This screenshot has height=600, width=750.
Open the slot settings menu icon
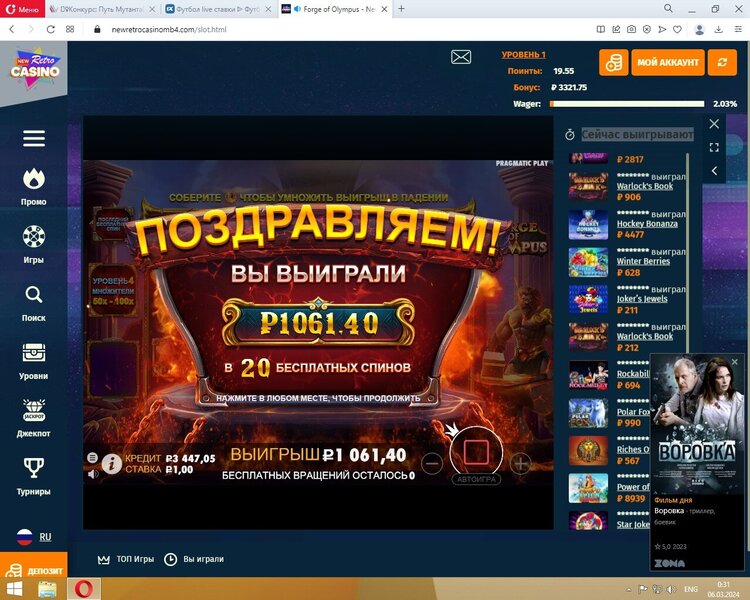click(92, 457)
